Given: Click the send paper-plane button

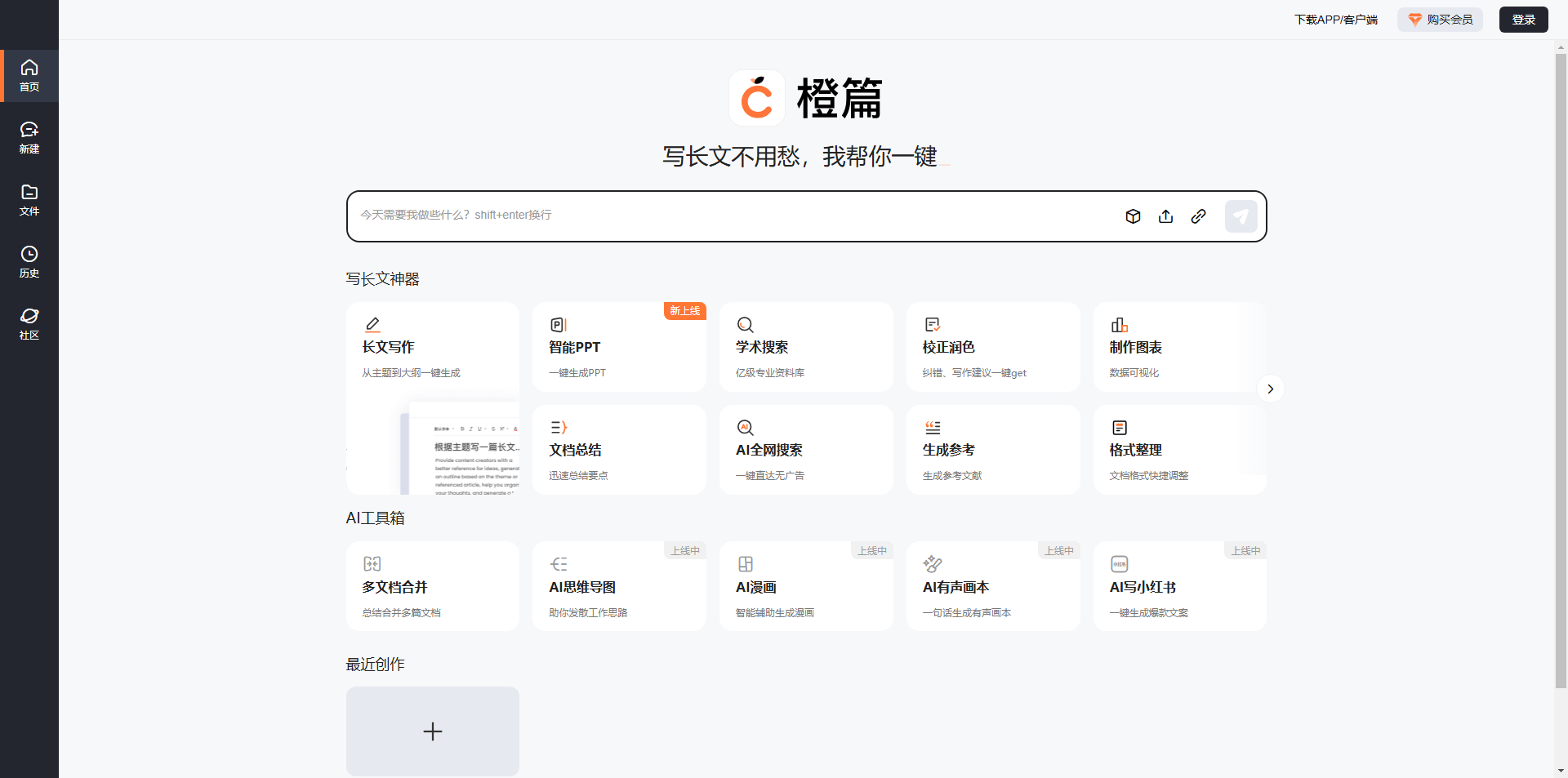Looking at the screenshot, I should tap(1241, 216).
